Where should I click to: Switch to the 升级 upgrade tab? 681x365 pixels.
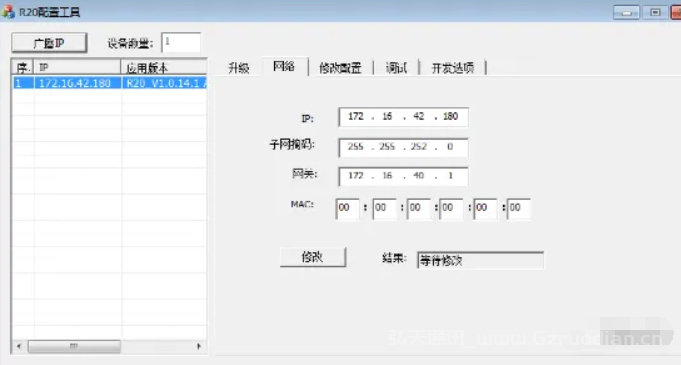[239, 68]
